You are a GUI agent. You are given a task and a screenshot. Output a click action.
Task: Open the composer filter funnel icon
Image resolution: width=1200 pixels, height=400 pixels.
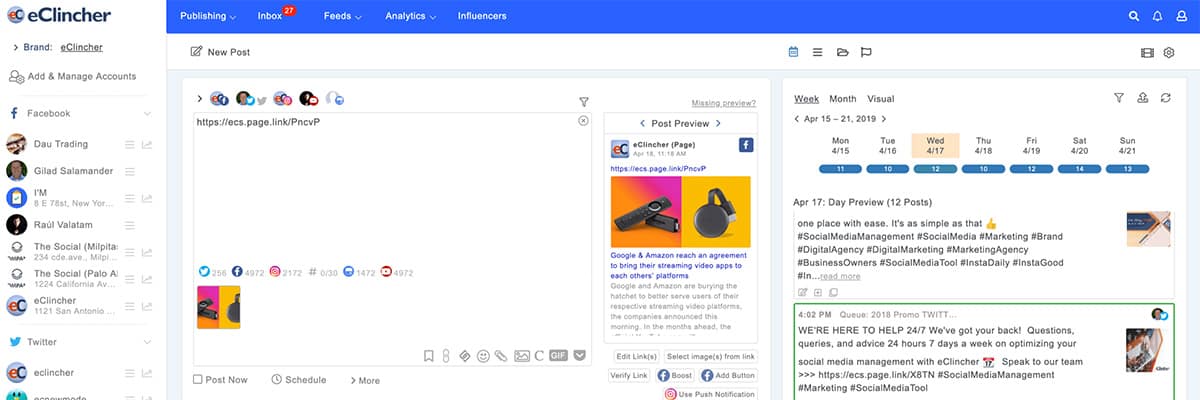tap(584, 101)
